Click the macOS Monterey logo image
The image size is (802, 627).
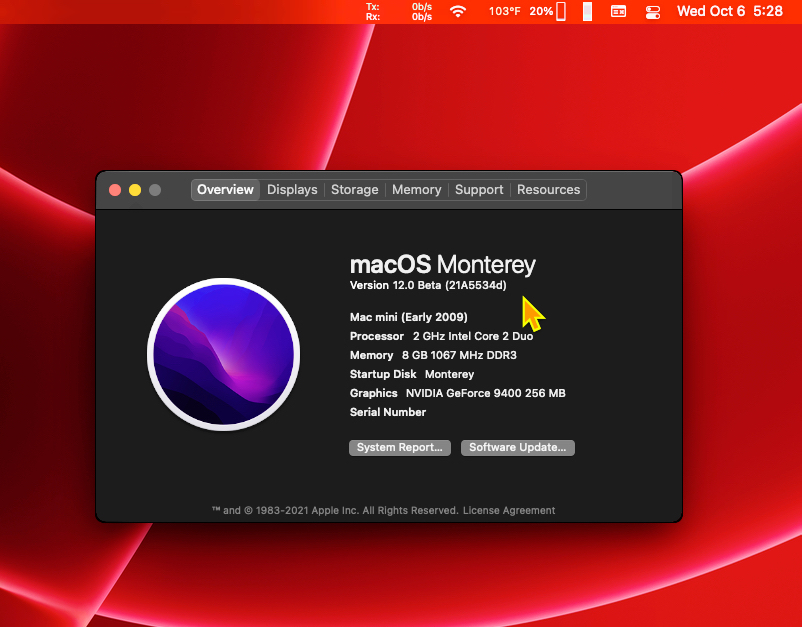click(224, 354)
